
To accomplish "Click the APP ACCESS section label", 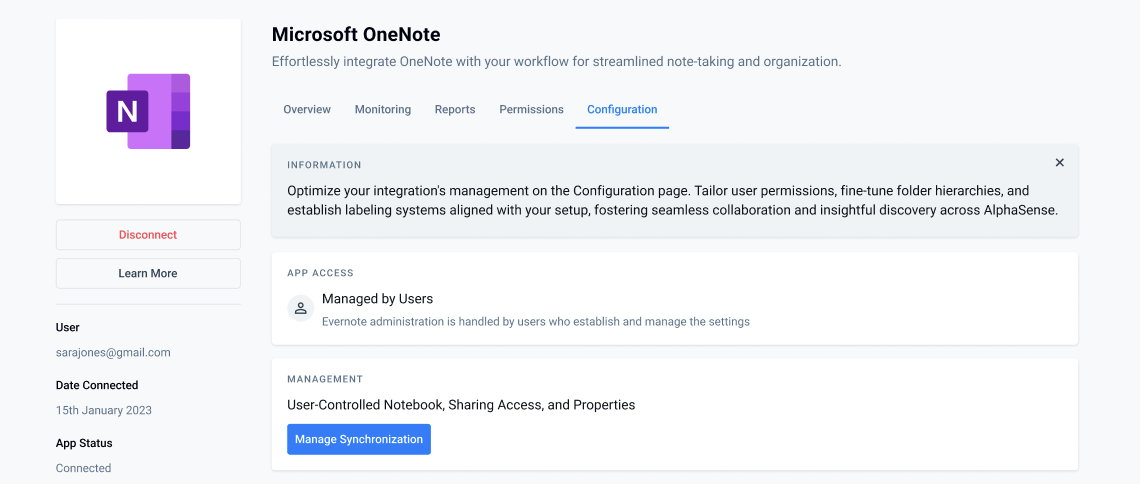I will point(321,273).
